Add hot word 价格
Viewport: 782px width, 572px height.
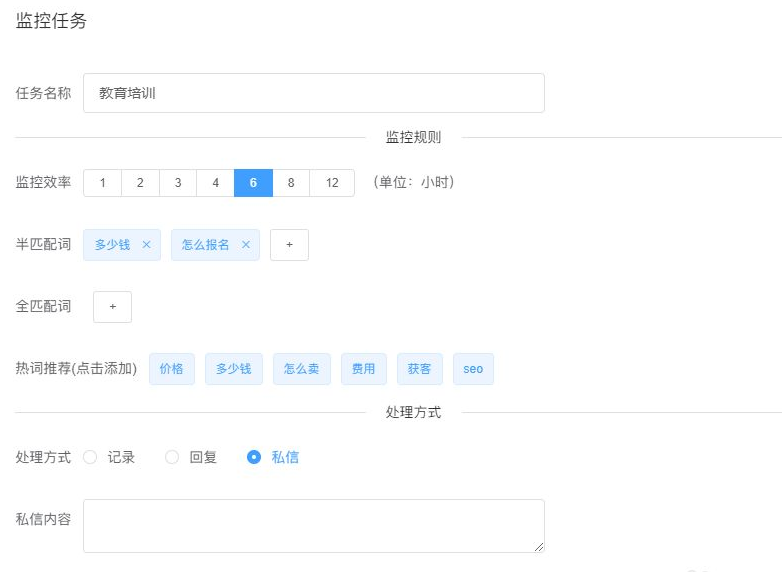[172, 369]
